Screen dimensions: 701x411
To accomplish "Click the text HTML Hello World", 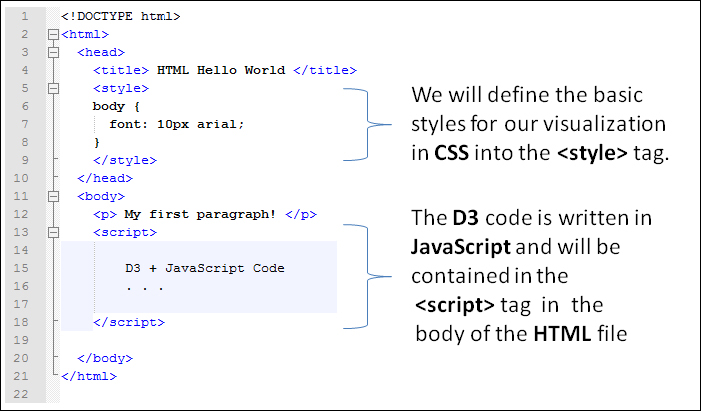I will pyautogui.click(x=221, y=70).
